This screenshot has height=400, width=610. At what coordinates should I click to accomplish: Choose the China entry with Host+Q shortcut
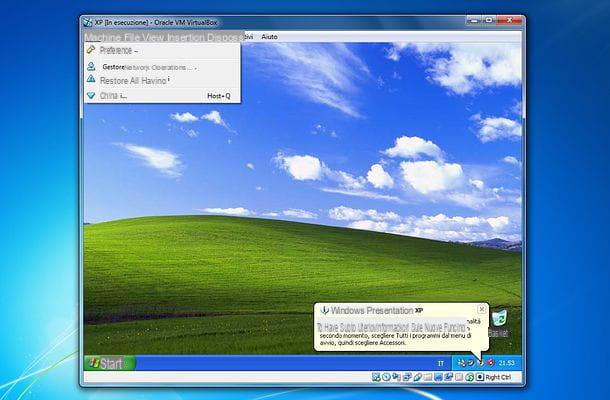[162, 95]
